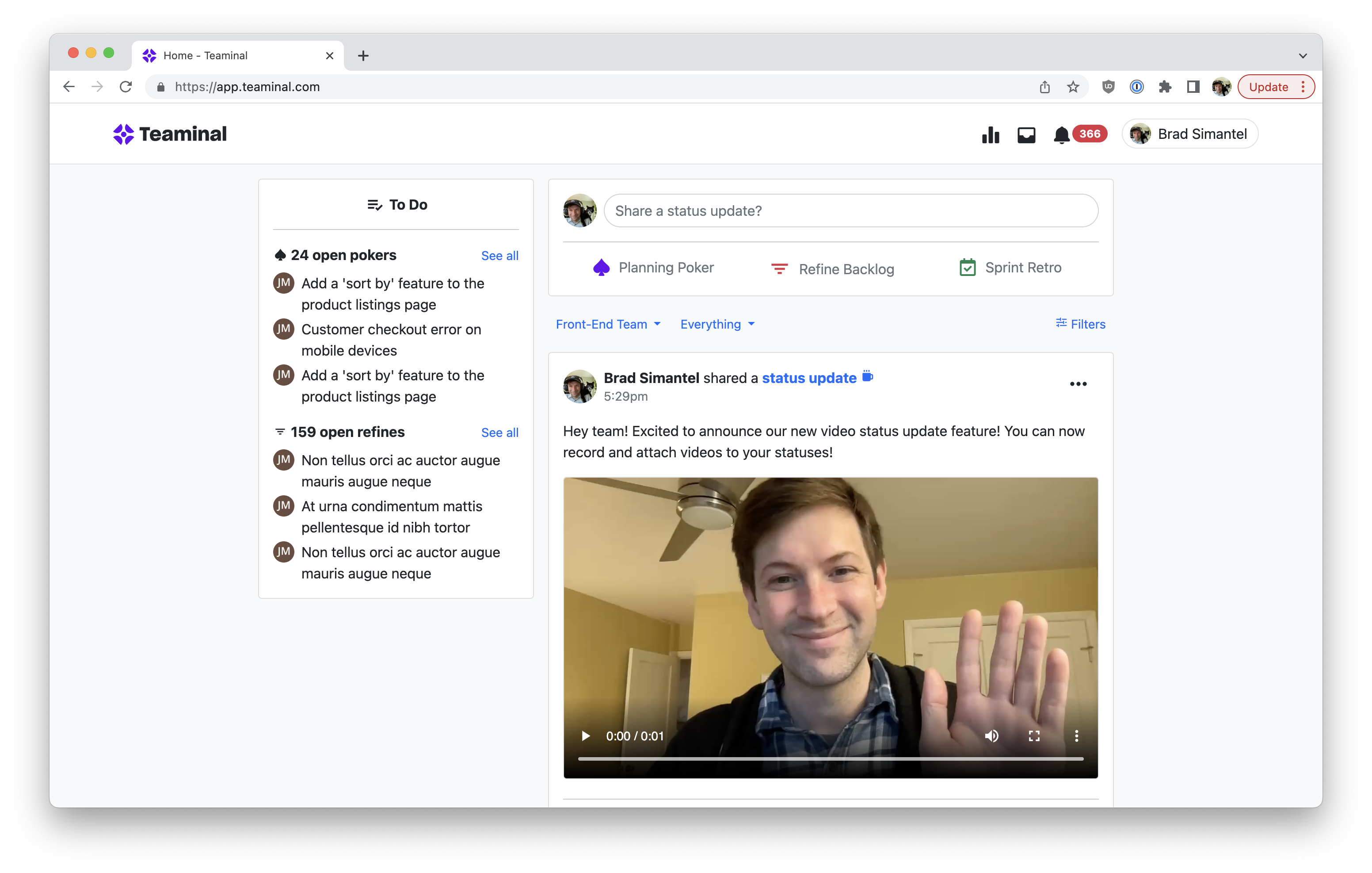The height and width of the screenshot is (873, 1372).
Task: Expand the Everything filter dropdown
Action: coord(717,324)
